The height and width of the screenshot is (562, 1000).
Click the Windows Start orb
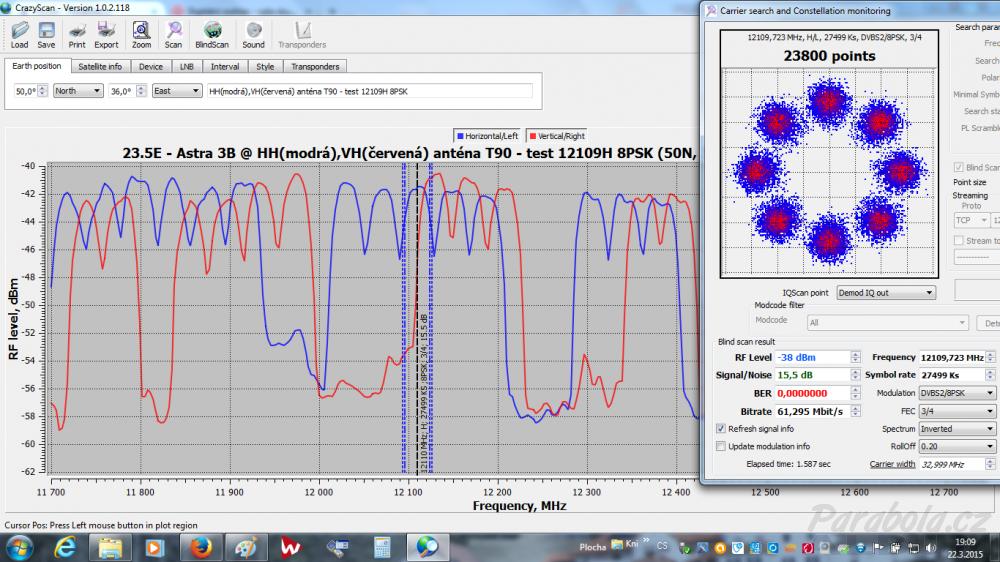pos(18,548)
